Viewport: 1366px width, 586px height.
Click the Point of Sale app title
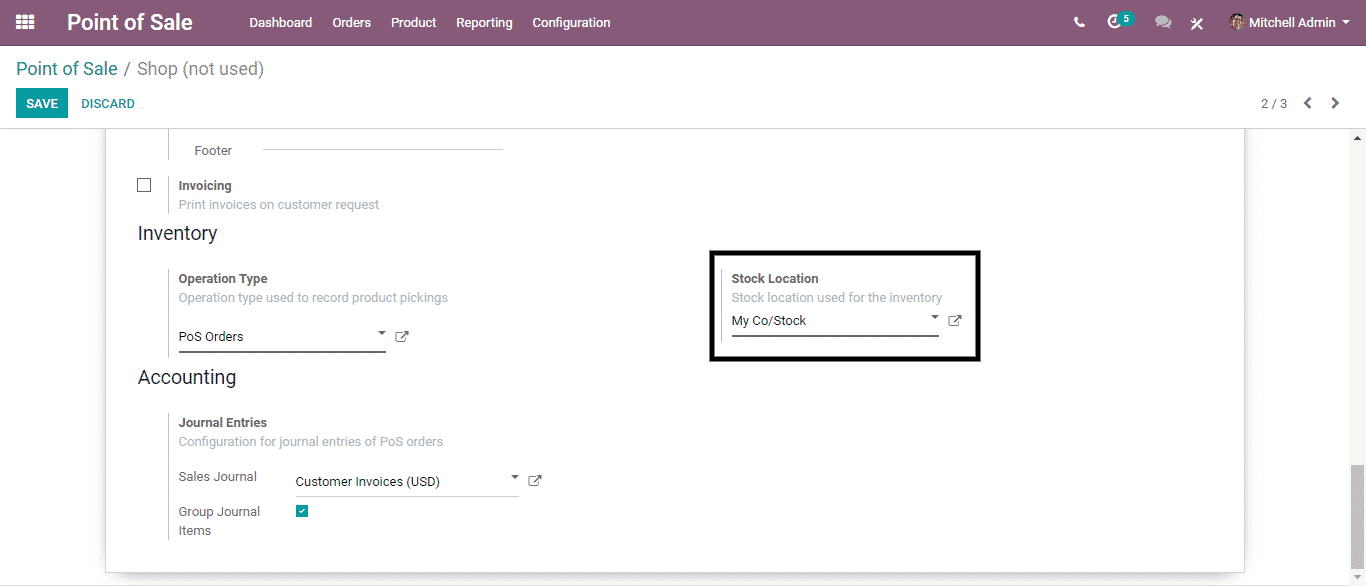point(130,22)
